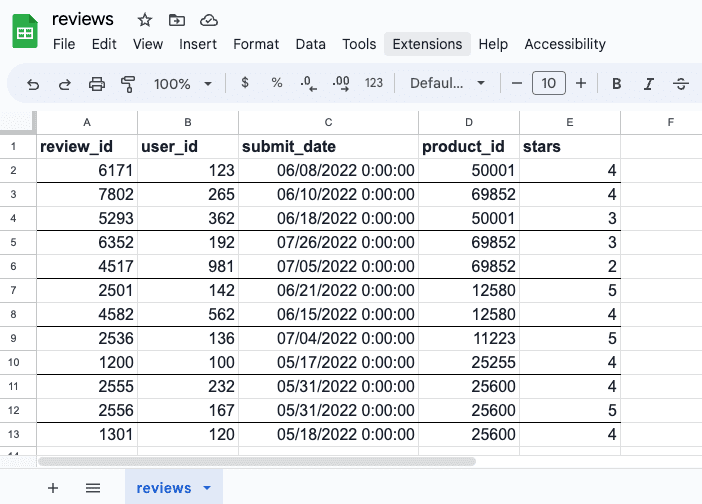The width and height of the screenshot is (702, 504).
Task: Toggle italic formatting
Action: tap(649, 84)
